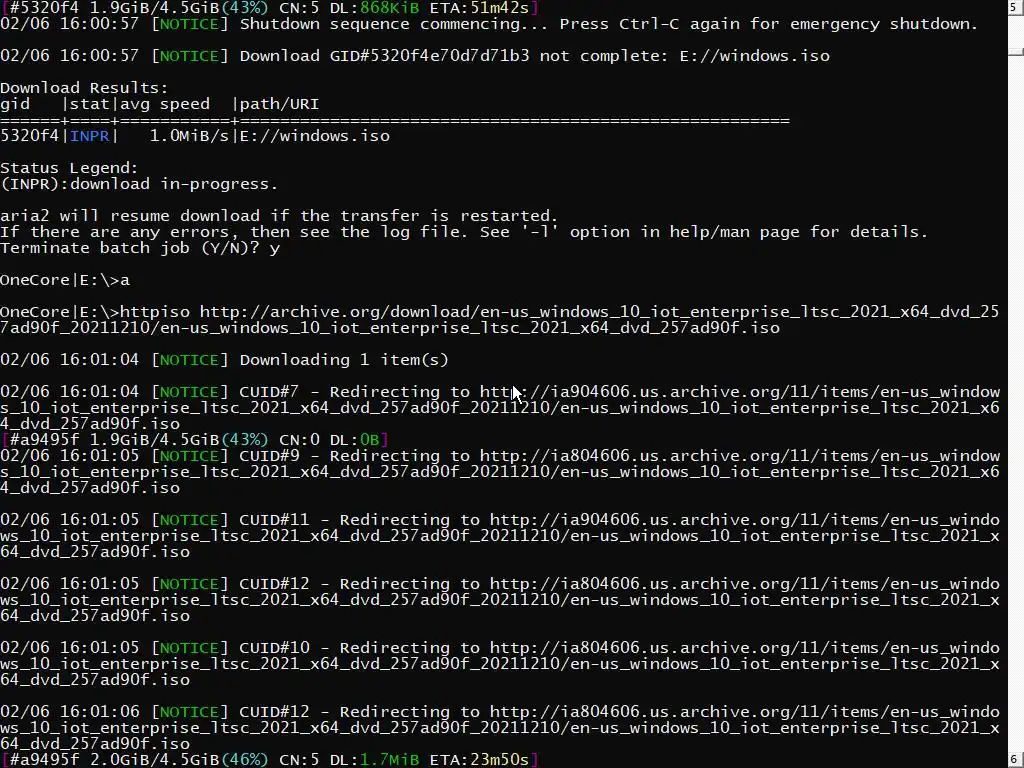The height and width of the screenshot is (768, 1024).
Task: Click 'Shutdown sequence commencing...' notice text
Action: (394, 24)
